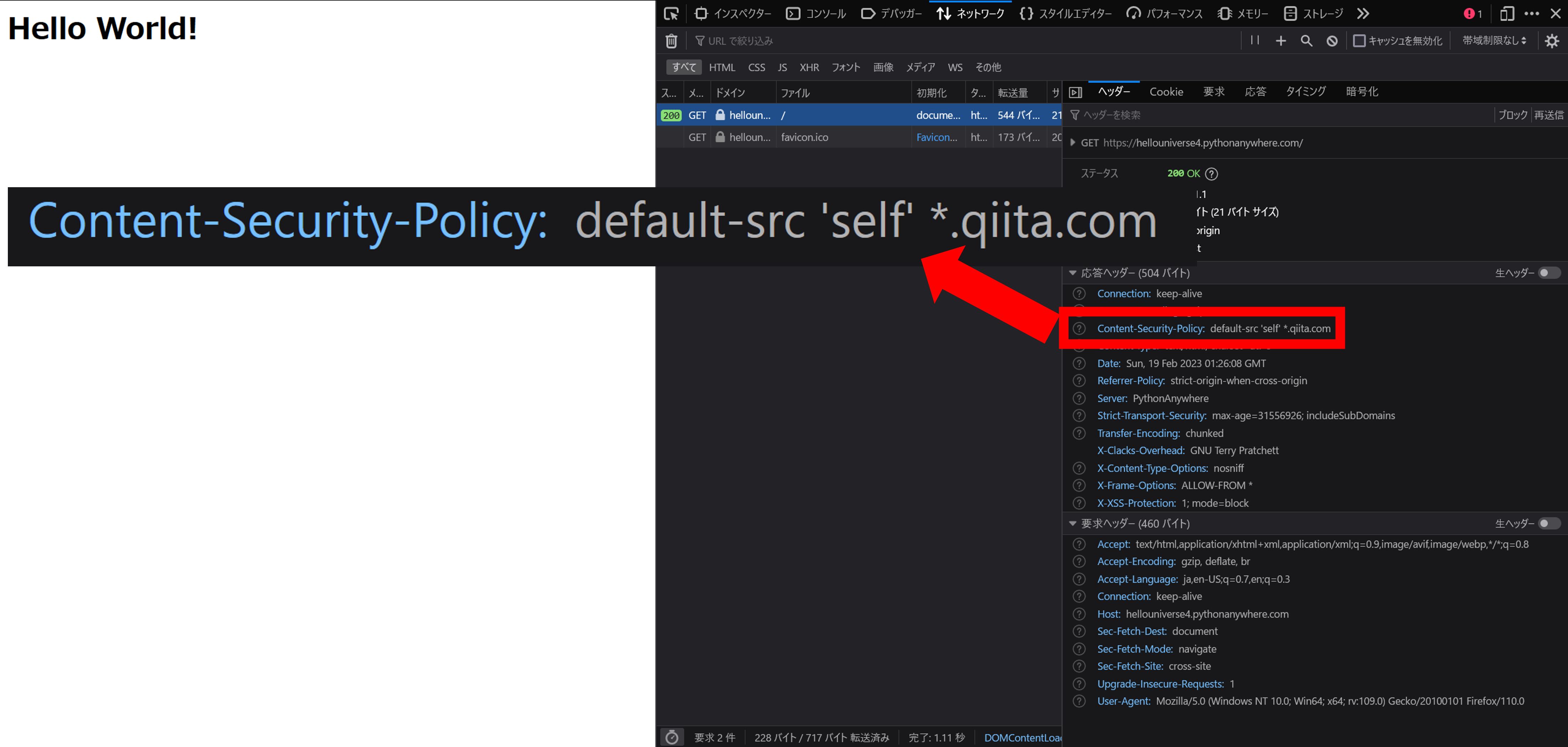Image resolution: width=1568 pixels, height=747 pixels.
Task: Collapse the request details pane icon
Action: point(1076,92)
